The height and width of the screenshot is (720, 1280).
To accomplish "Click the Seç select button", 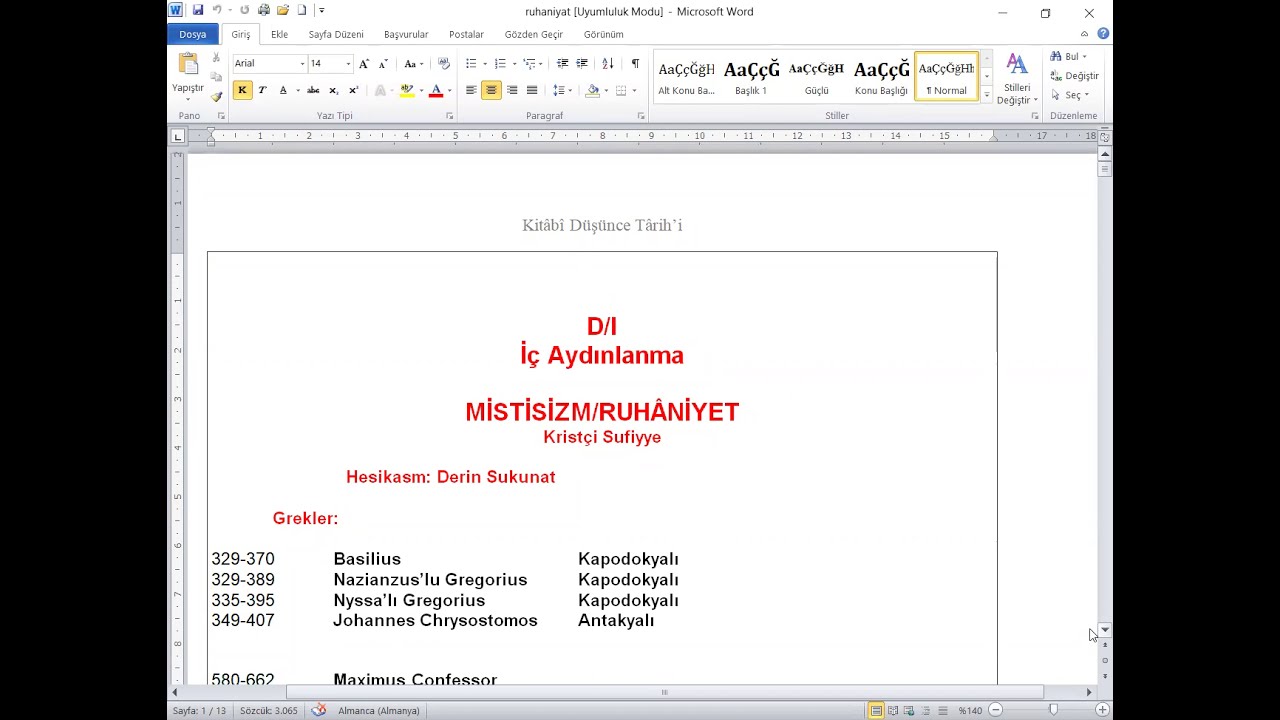I will (x=1070, y=95).
